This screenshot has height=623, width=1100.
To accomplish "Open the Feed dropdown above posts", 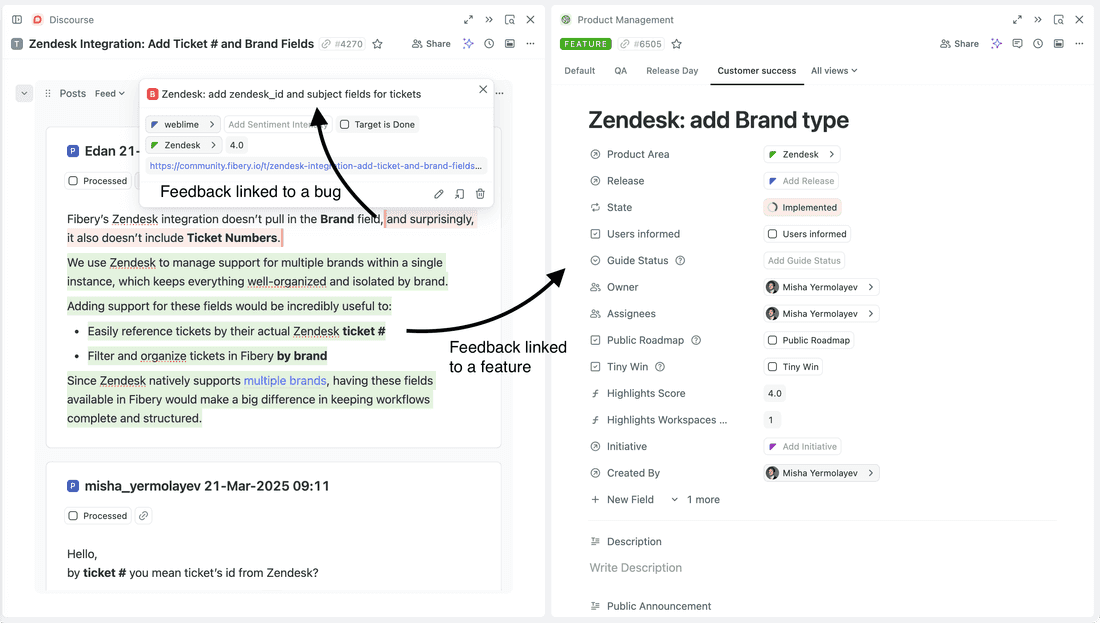I will click(x=111, y=92).
